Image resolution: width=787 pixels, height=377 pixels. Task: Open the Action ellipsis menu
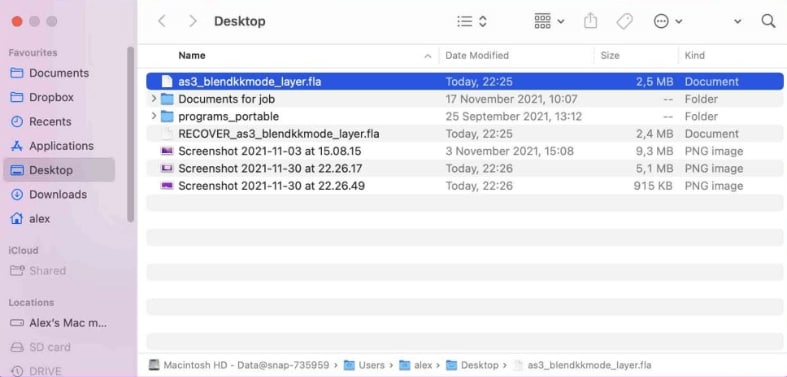[668, 21]
